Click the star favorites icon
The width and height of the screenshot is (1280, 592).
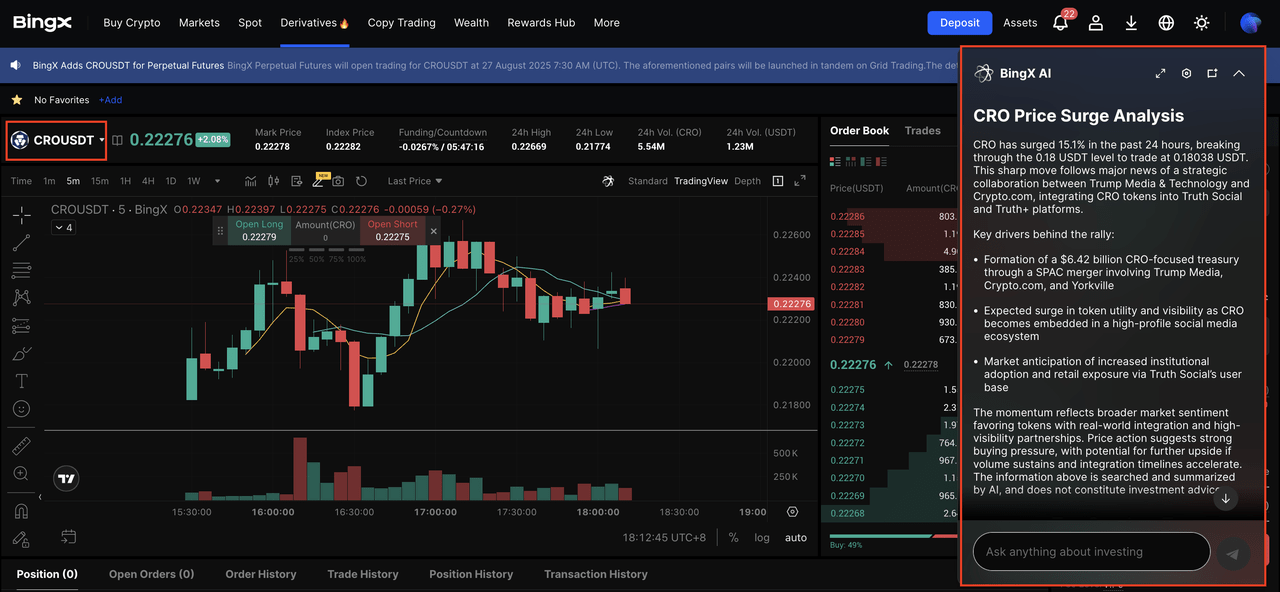click(x=17, y=100)
